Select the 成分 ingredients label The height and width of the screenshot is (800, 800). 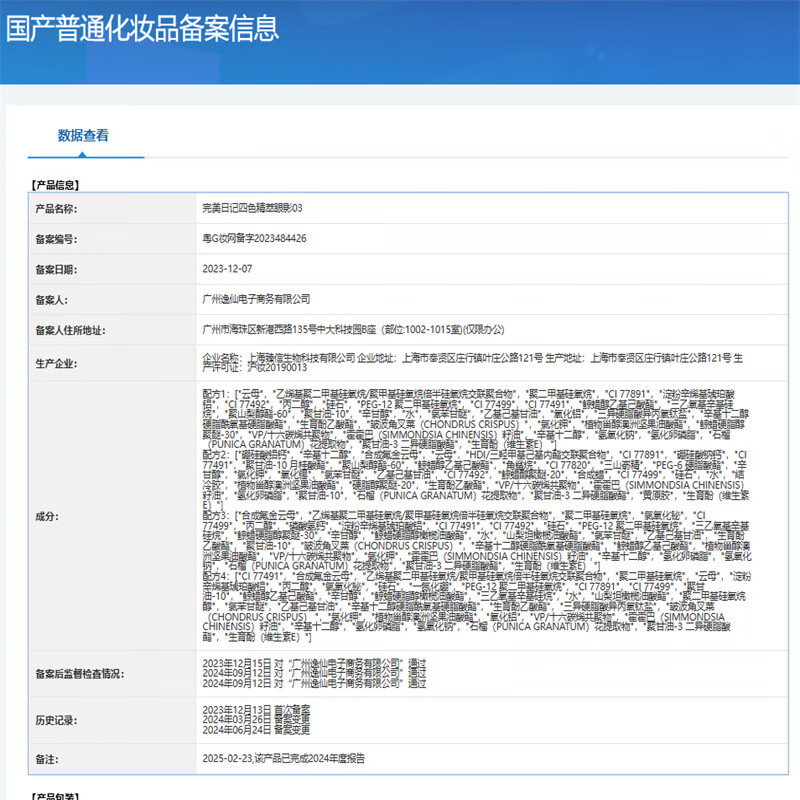(46, 516)
